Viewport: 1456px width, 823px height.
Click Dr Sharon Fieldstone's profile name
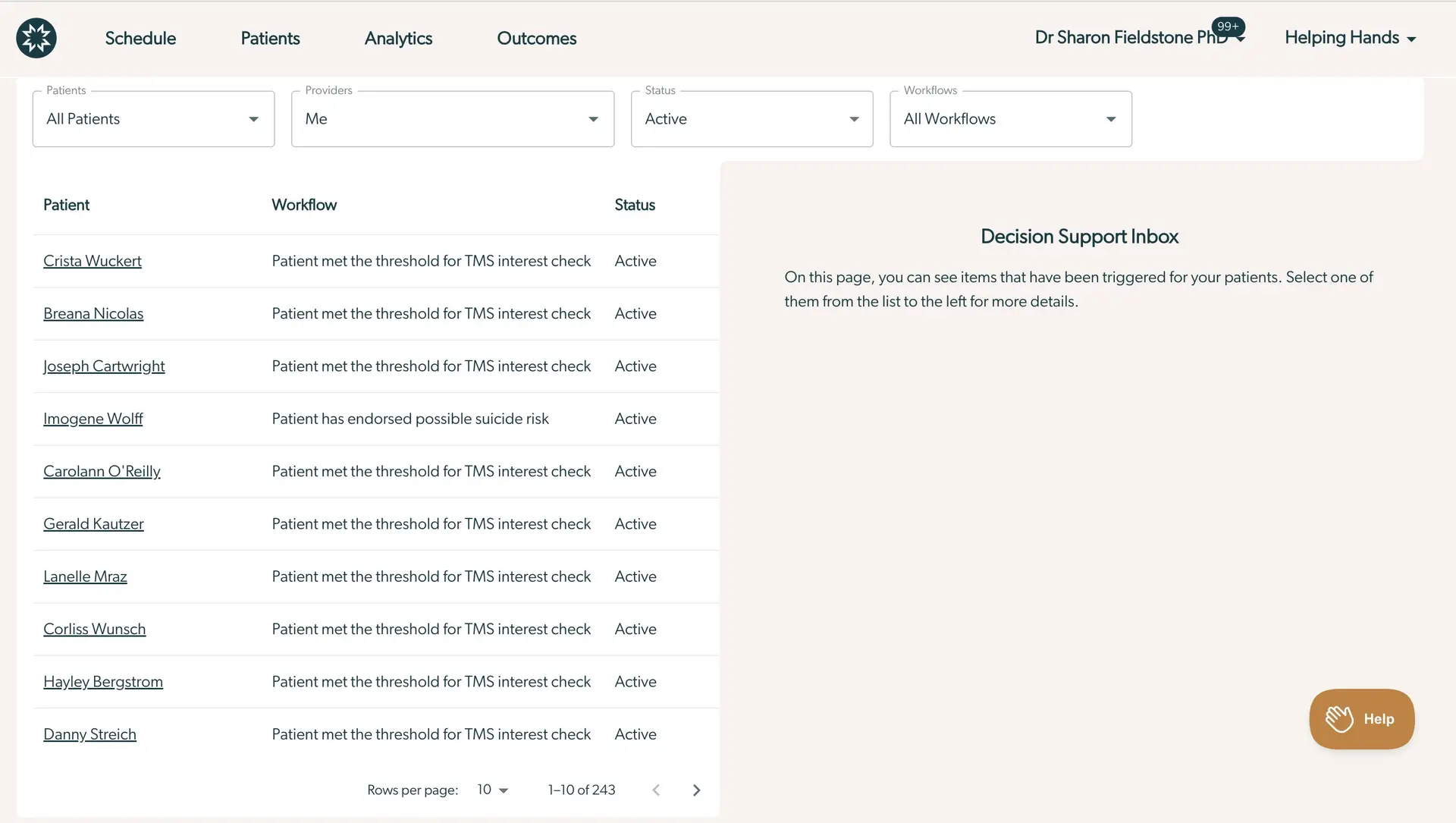[1125, 36]
